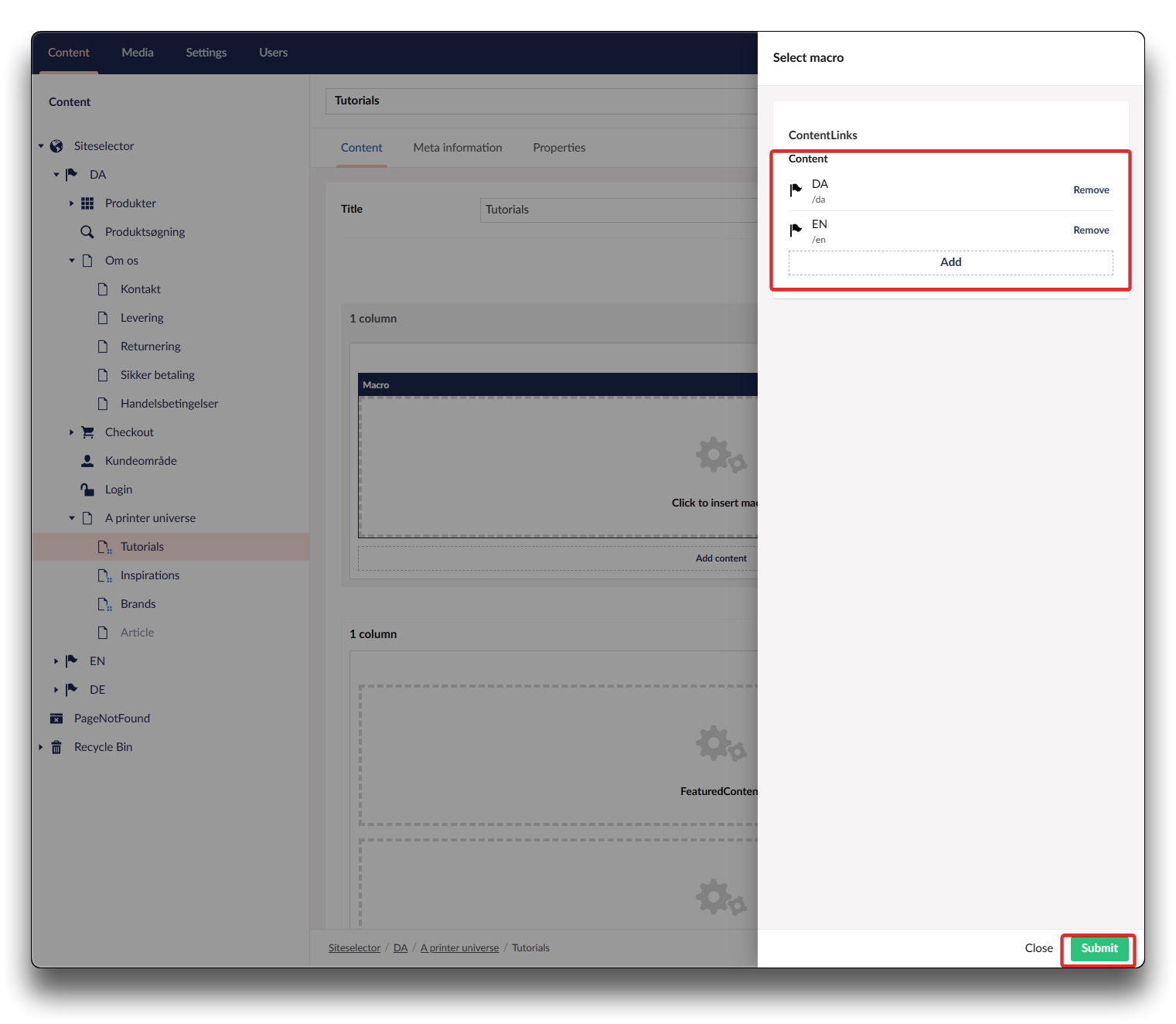This screenshot has height=1024, width=1176.
Task: Submit the selected macro
Action: click(x=1099, y=948)
